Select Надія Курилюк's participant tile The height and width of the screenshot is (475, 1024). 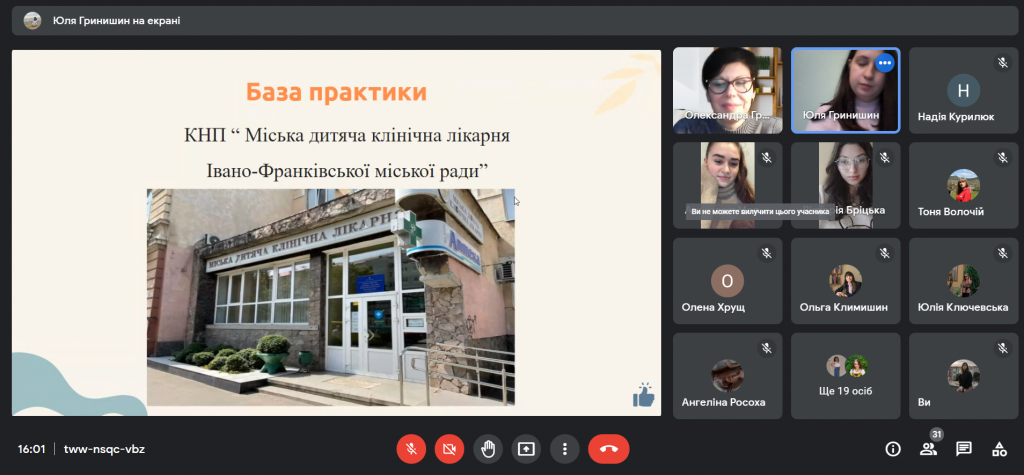(963, 91)
